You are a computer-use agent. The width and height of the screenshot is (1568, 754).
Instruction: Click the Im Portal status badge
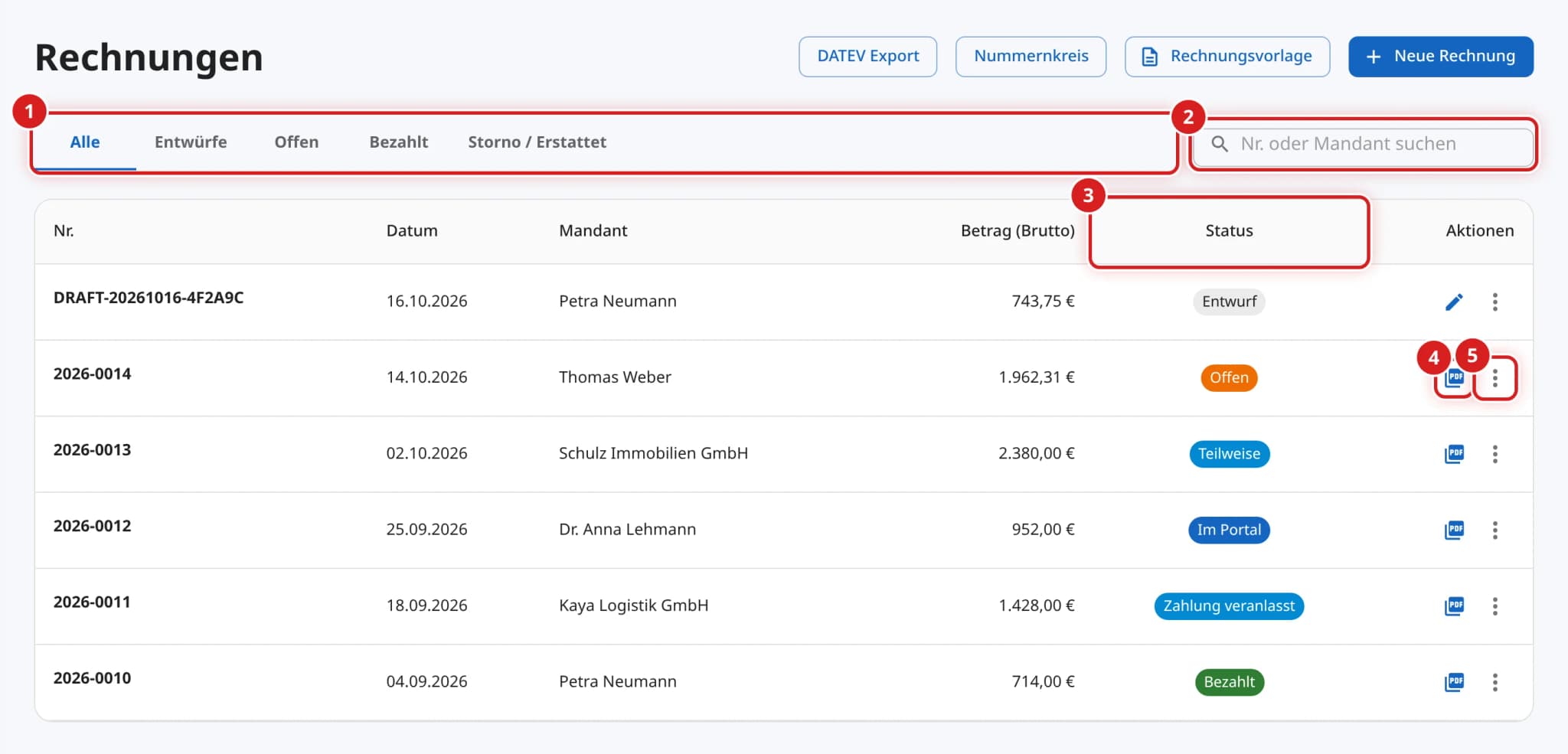1229,530
